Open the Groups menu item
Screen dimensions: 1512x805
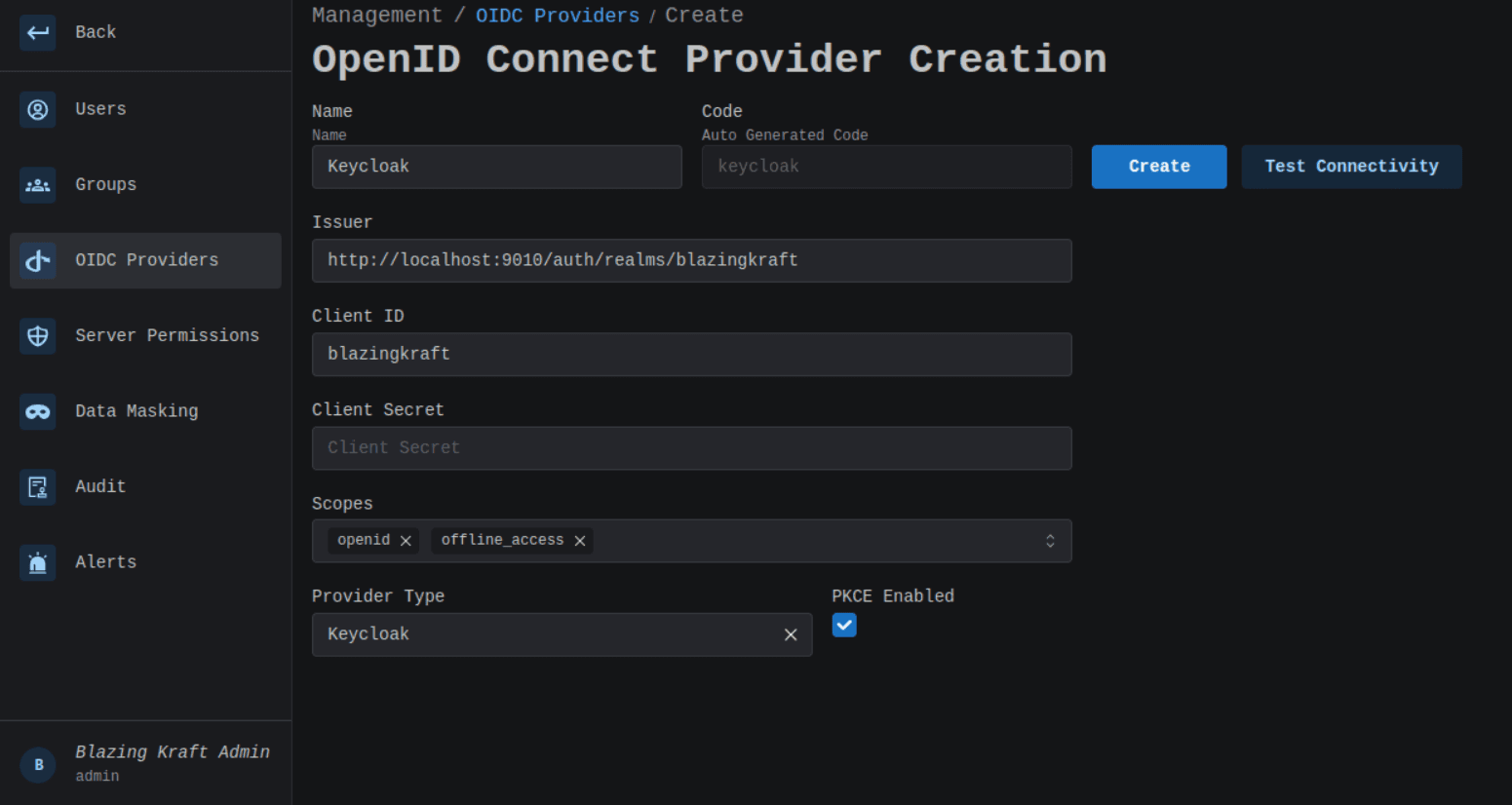[146, 185]
